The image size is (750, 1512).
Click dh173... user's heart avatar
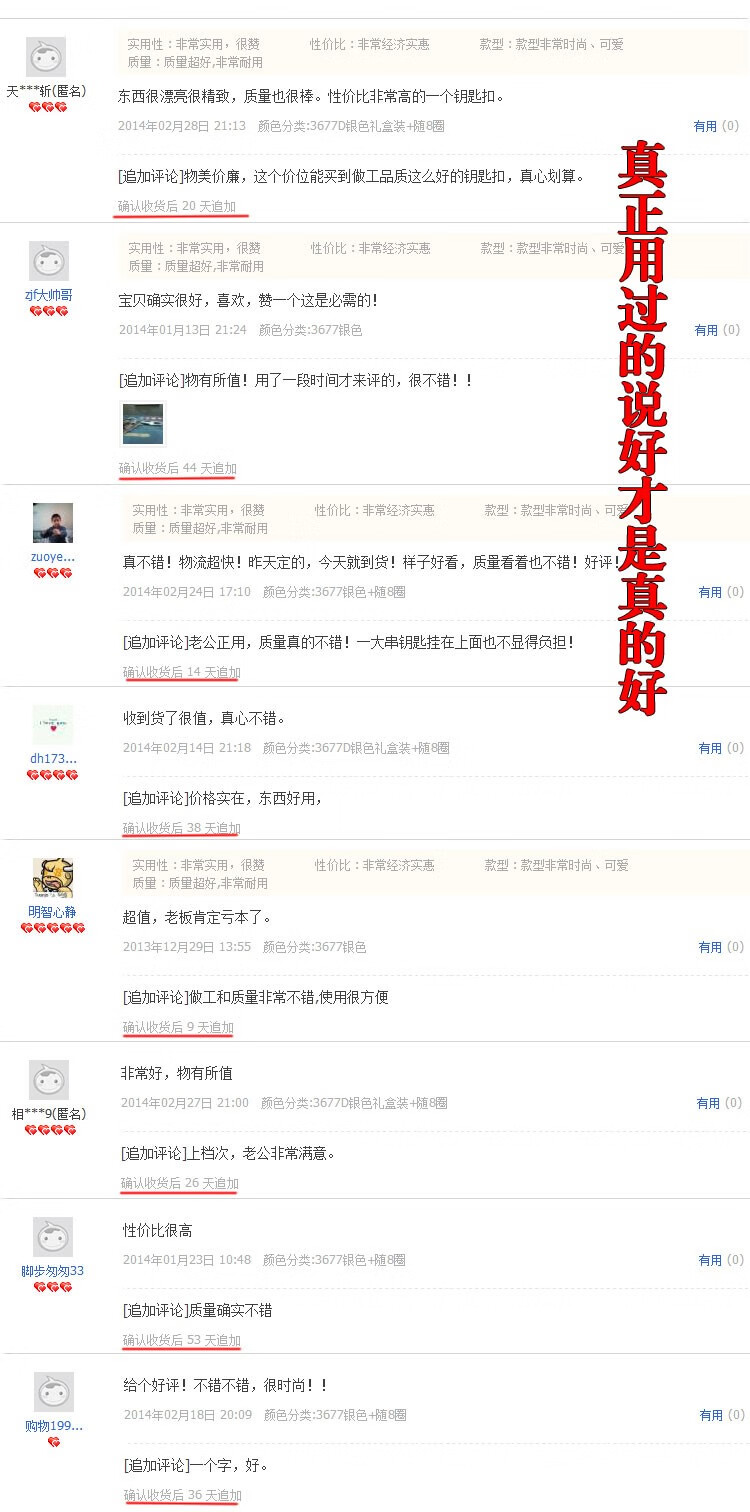coord(53,724)
